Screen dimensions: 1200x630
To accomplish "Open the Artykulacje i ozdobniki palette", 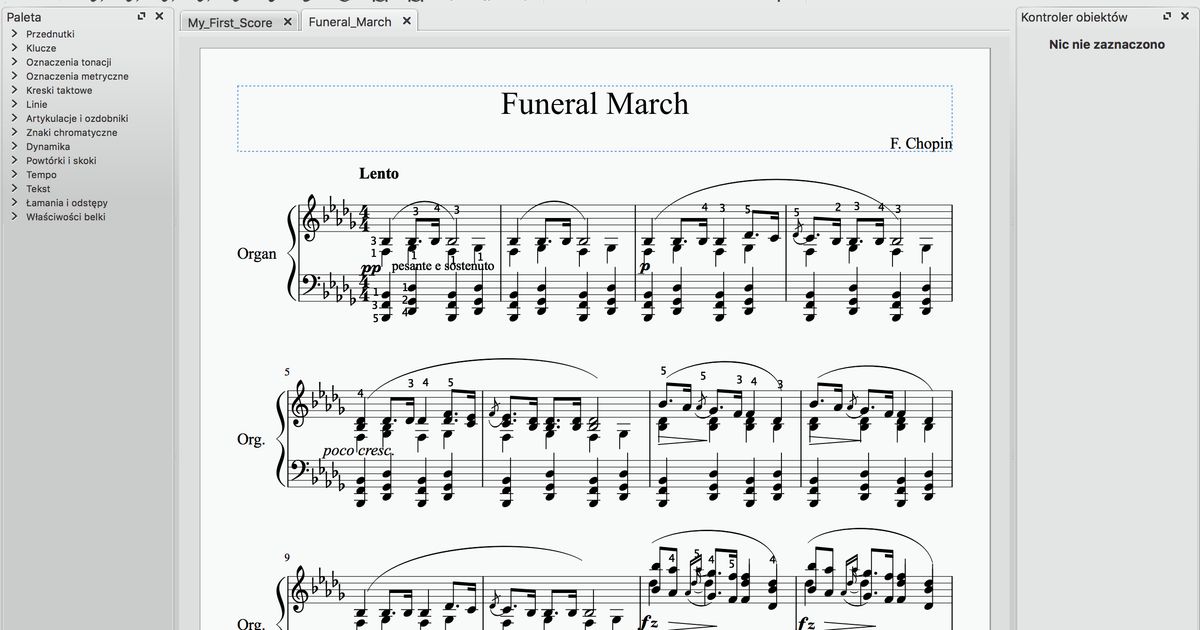I will pyautogui.click(x=76, y=118).
